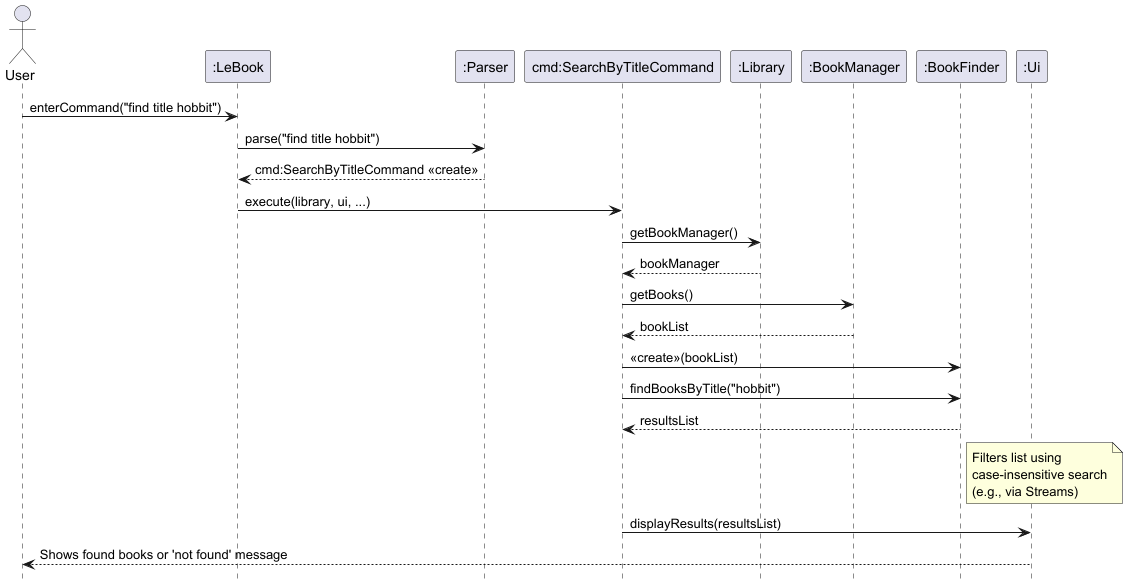Select the execute(library, ui, ...) message label
Viewport: 1128px width, 588px height.
coord(307,202)
